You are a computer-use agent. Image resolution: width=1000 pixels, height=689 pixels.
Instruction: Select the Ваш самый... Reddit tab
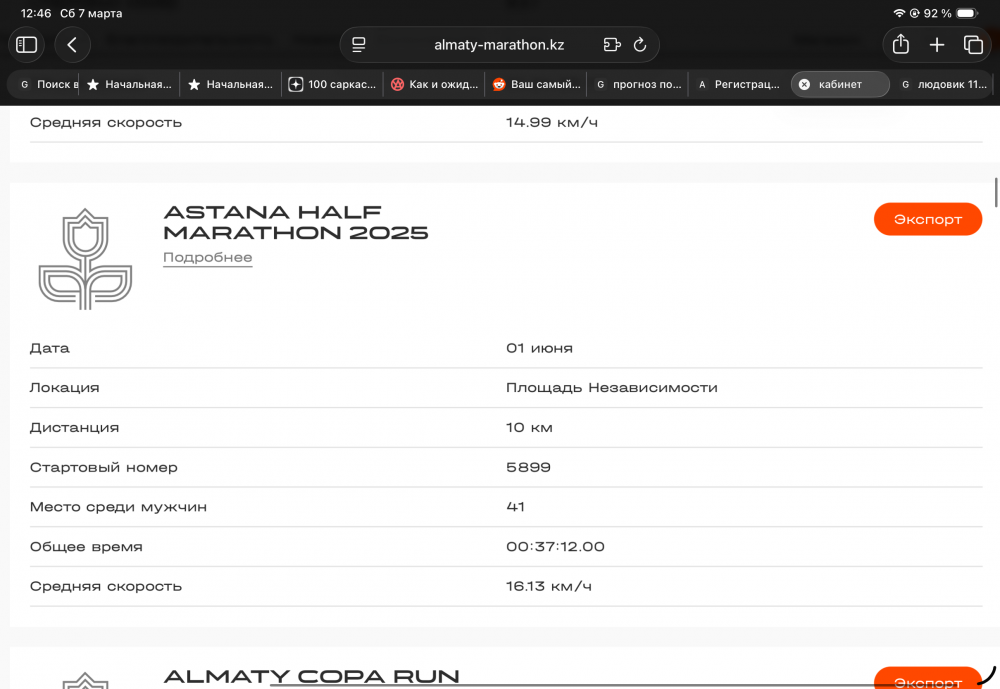[x=537, y=85]
